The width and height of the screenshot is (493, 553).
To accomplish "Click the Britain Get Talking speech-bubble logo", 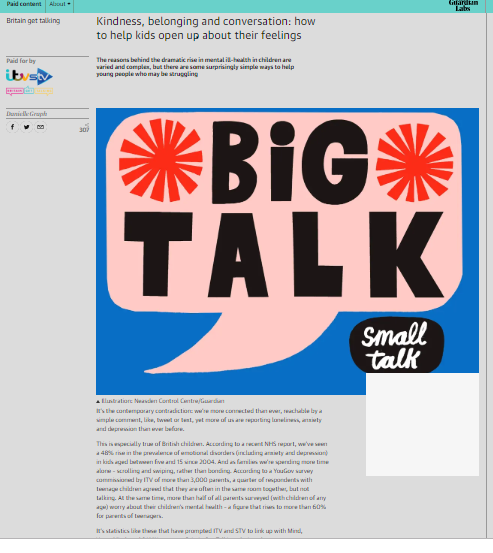I will (29, 91).
